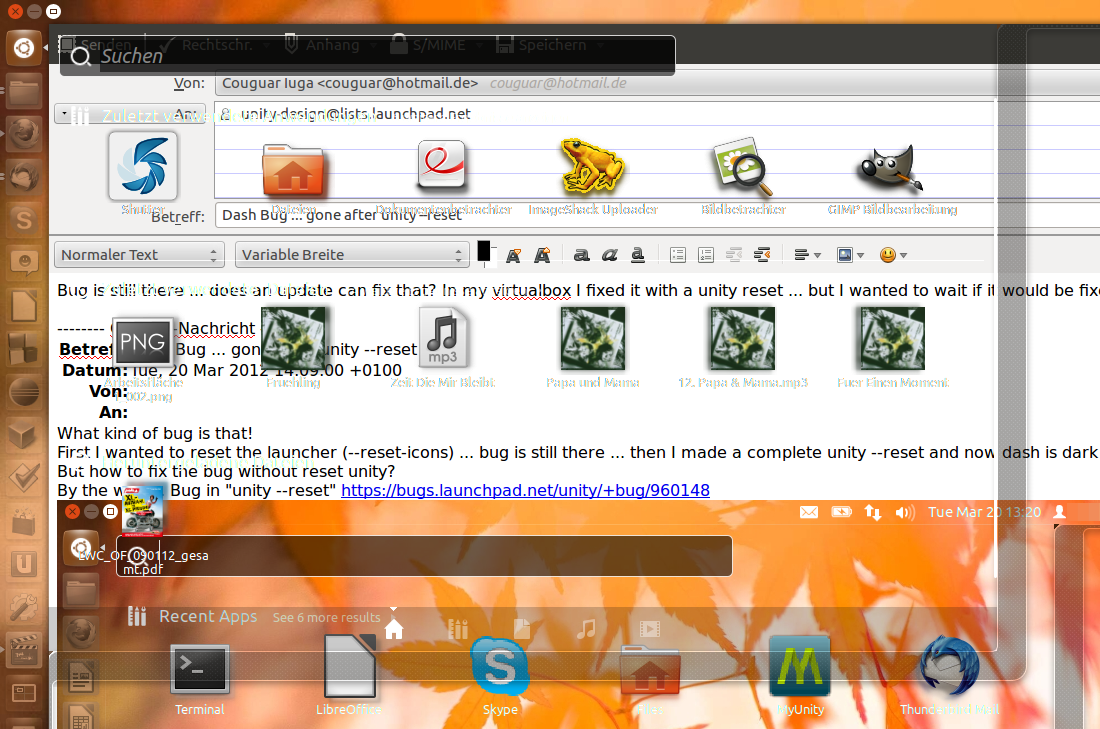1100x729 pixels.
Task: Click the Suchen dash search field
Action: tap(368, 55)
